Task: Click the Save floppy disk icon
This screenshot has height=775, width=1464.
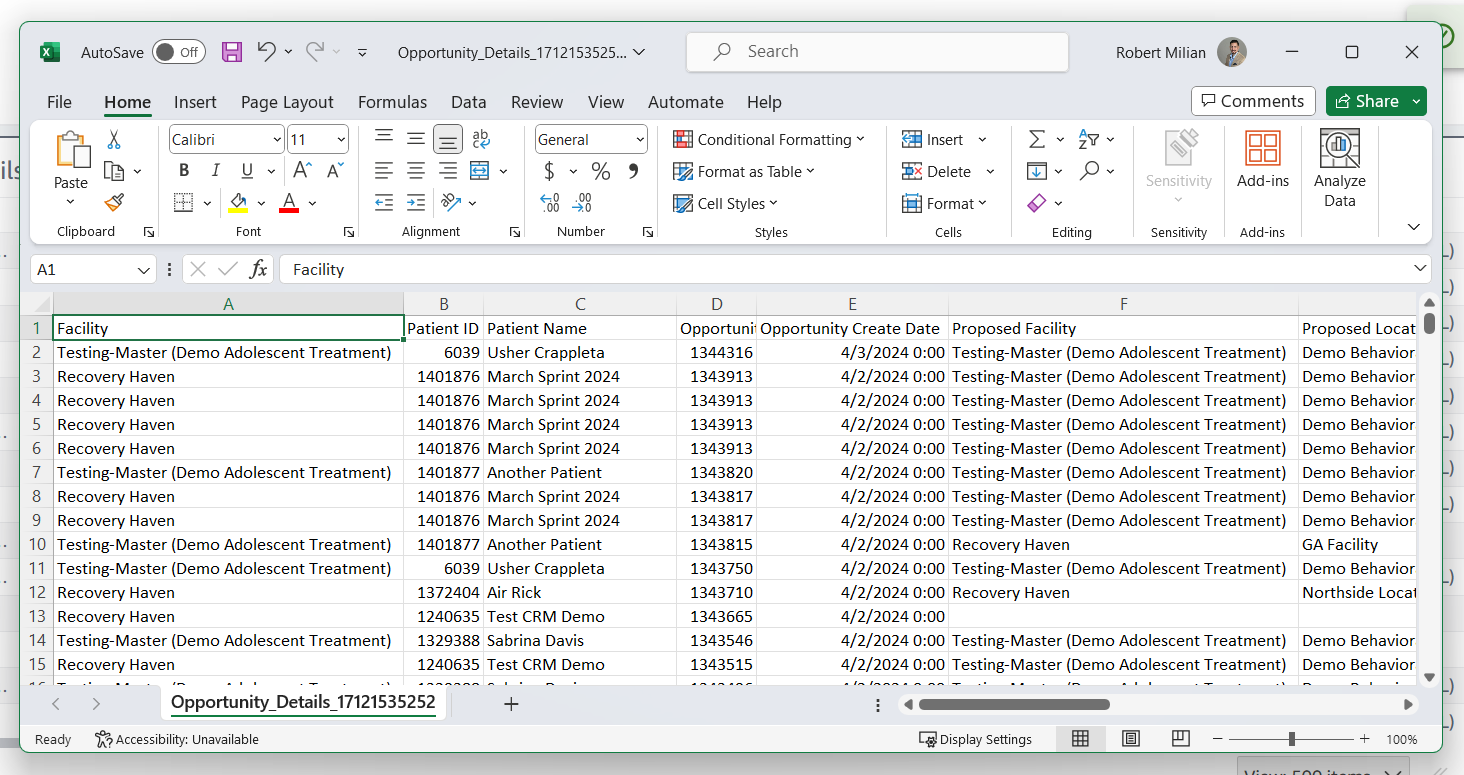Action: (232, 52)
